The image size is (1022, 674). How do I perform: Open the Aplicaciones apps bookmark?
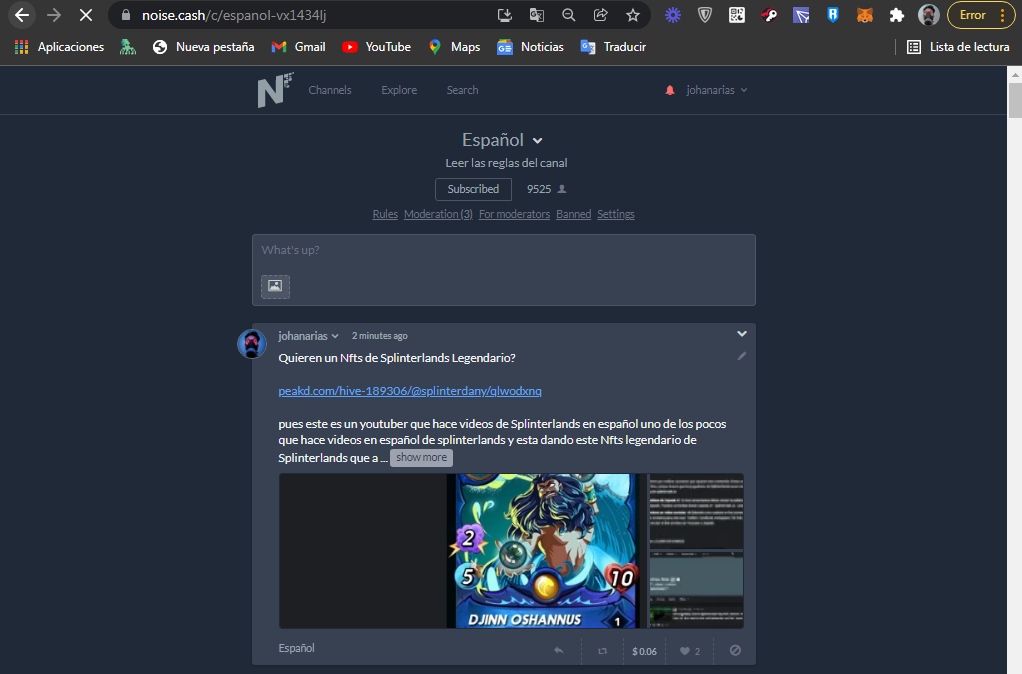(x=59, y=47)
